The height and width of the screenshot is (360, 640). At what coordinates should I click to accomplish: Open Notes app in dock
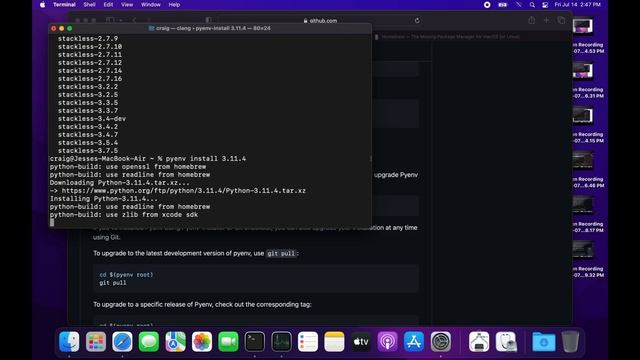pos(334,341)
